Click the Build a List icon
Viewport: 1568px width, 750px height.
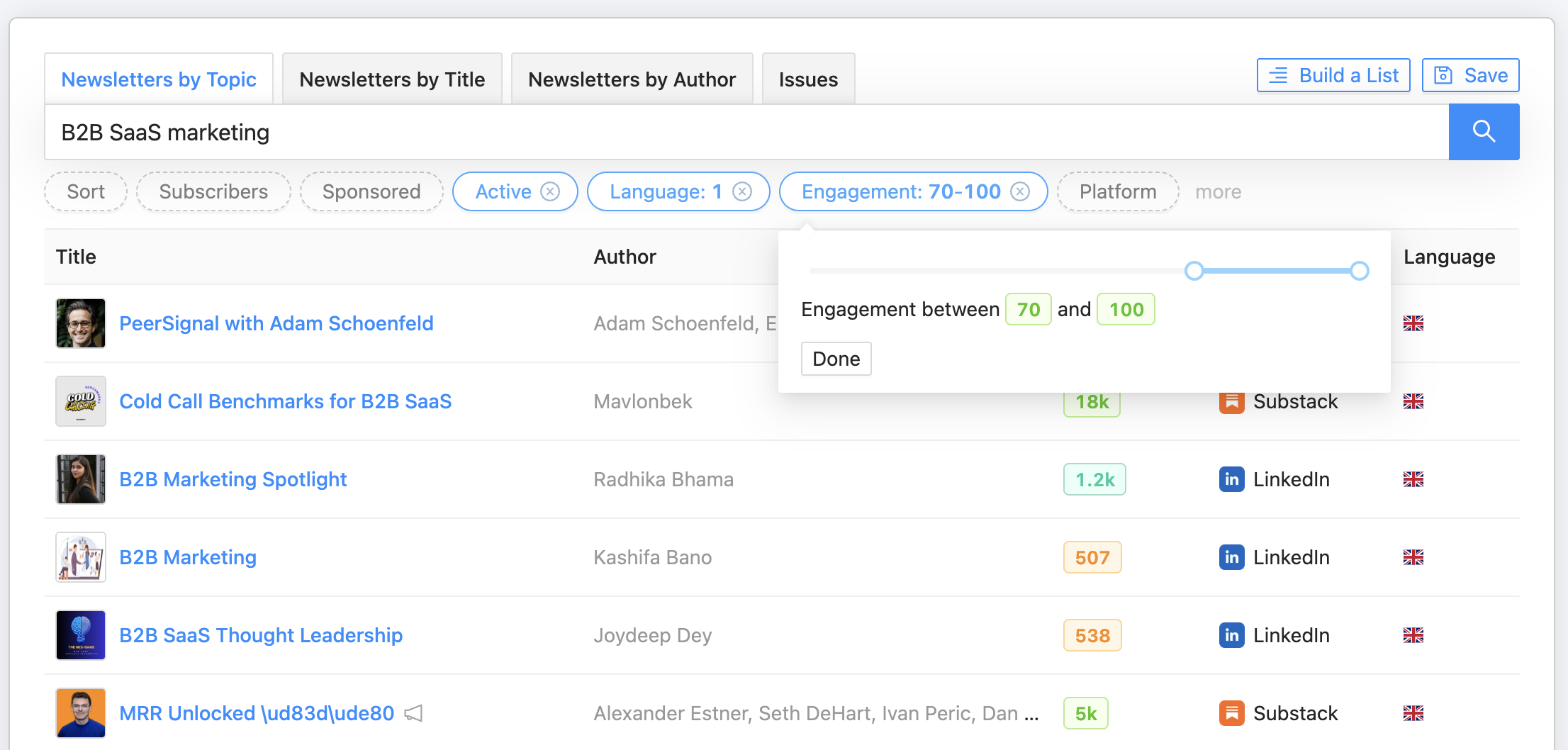coord(1278,74)
